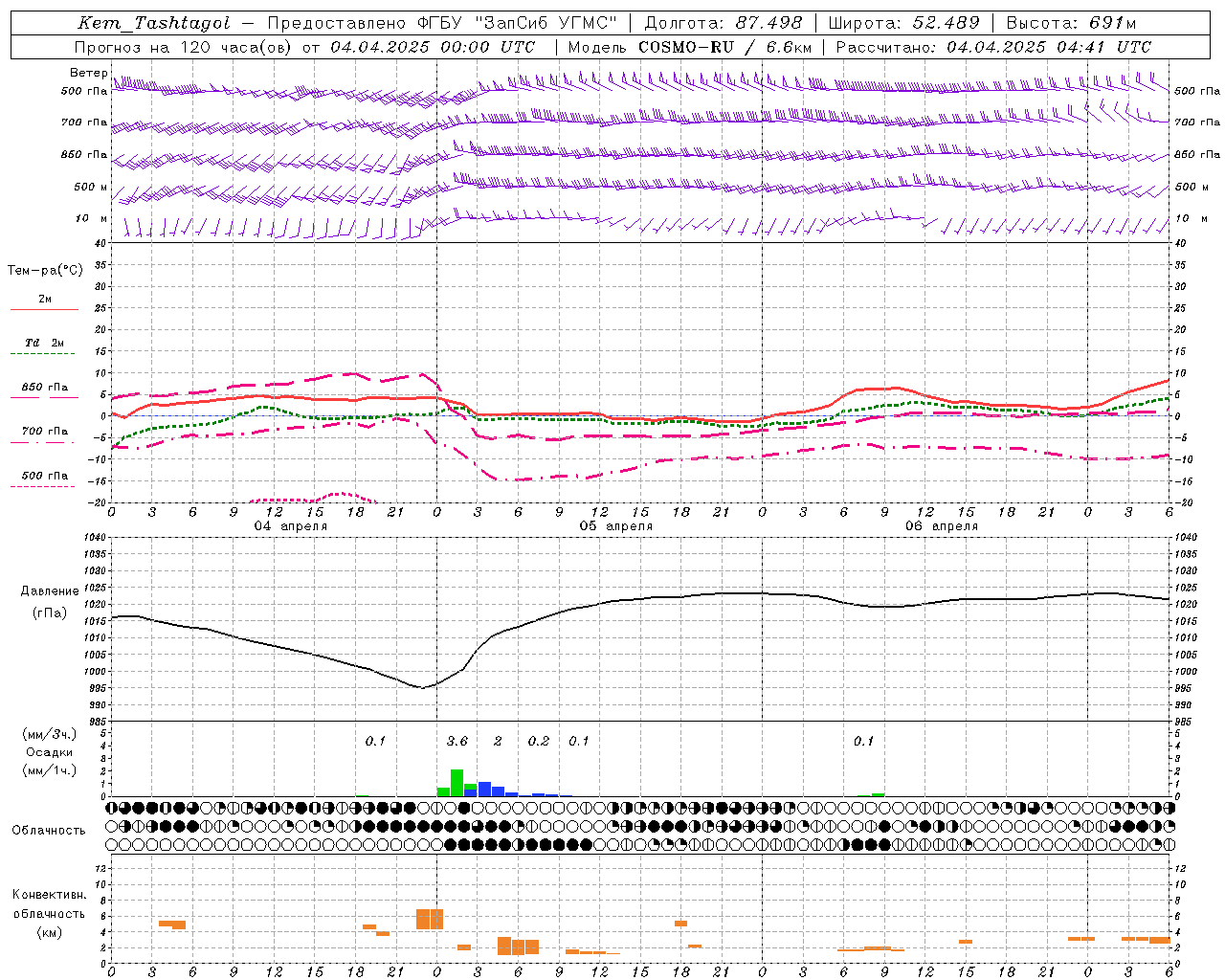1225x980 pixels.
Task: Select the "Долгота: 87.498" header value
Action: tap(724, 23)
